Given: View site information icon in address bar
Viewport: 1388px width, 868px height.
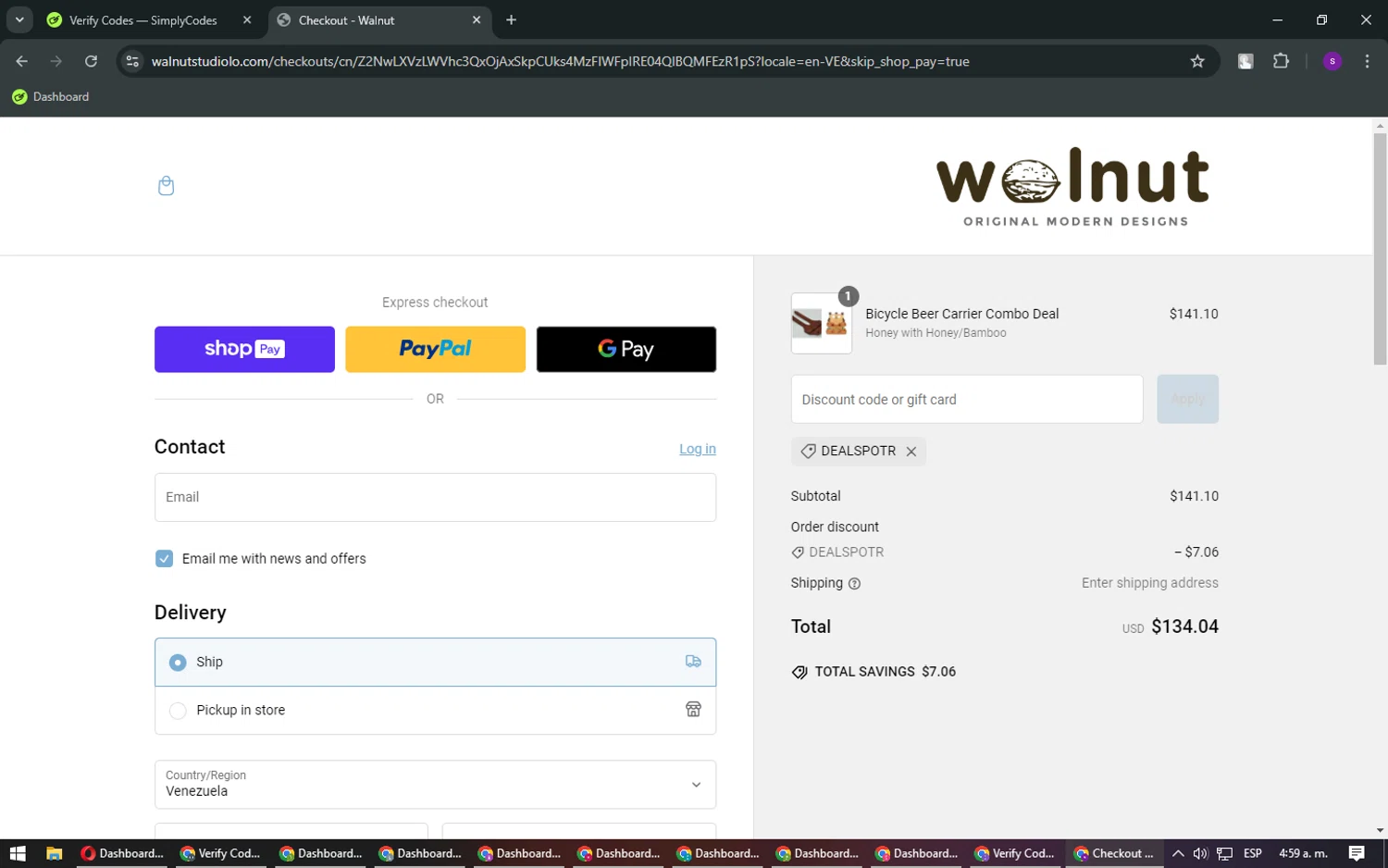Looking at the screenshot, I should click(x=132, y=61).
